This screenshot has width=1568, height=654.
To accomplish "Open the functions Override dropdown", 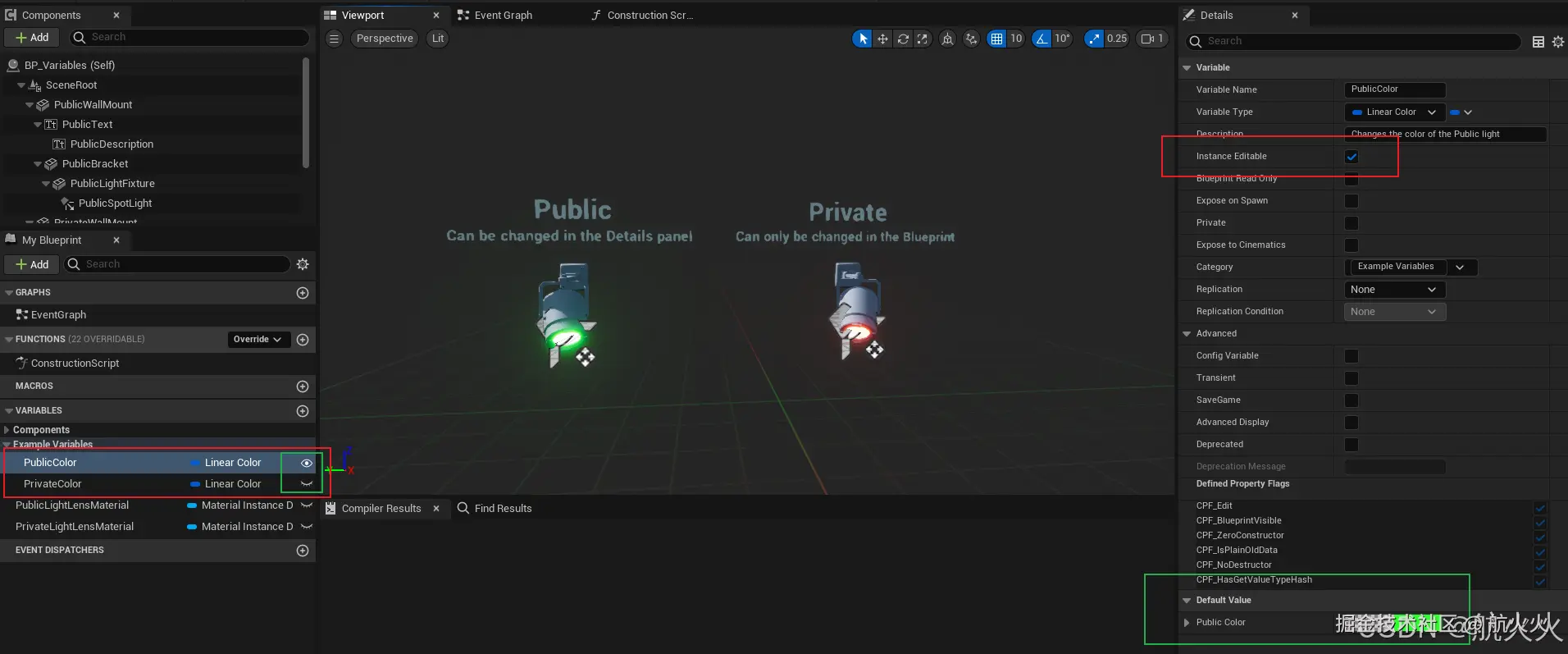I will pos(258,340).
